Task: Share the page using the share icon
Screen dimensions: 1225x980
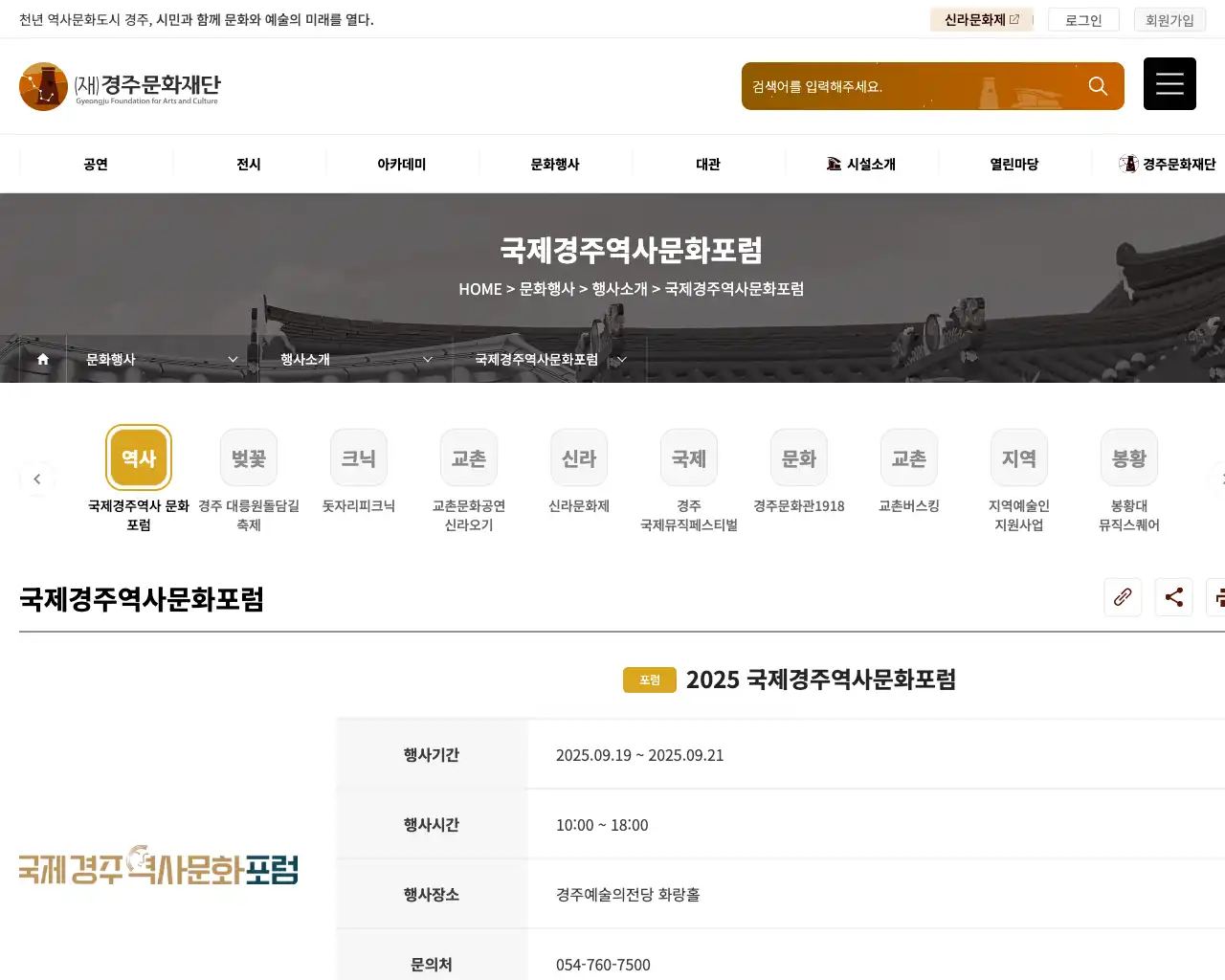Action: [1173, 597]
